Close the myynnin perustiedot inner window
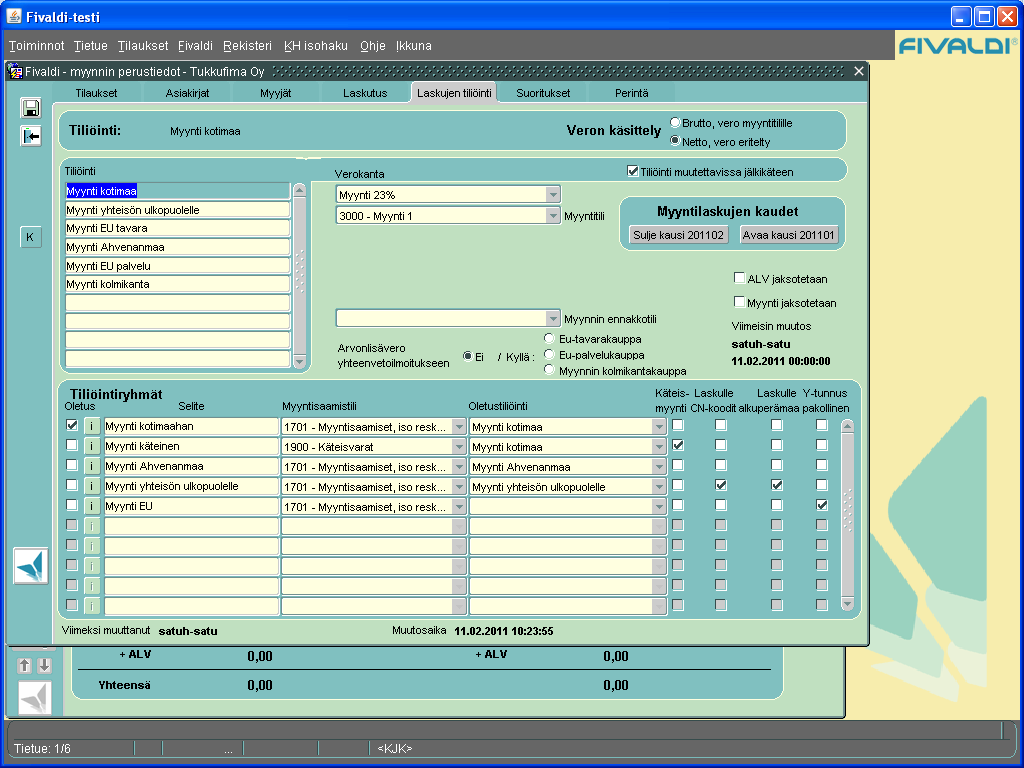Screen dimensions: 1024x768 (x=859, y=71)
